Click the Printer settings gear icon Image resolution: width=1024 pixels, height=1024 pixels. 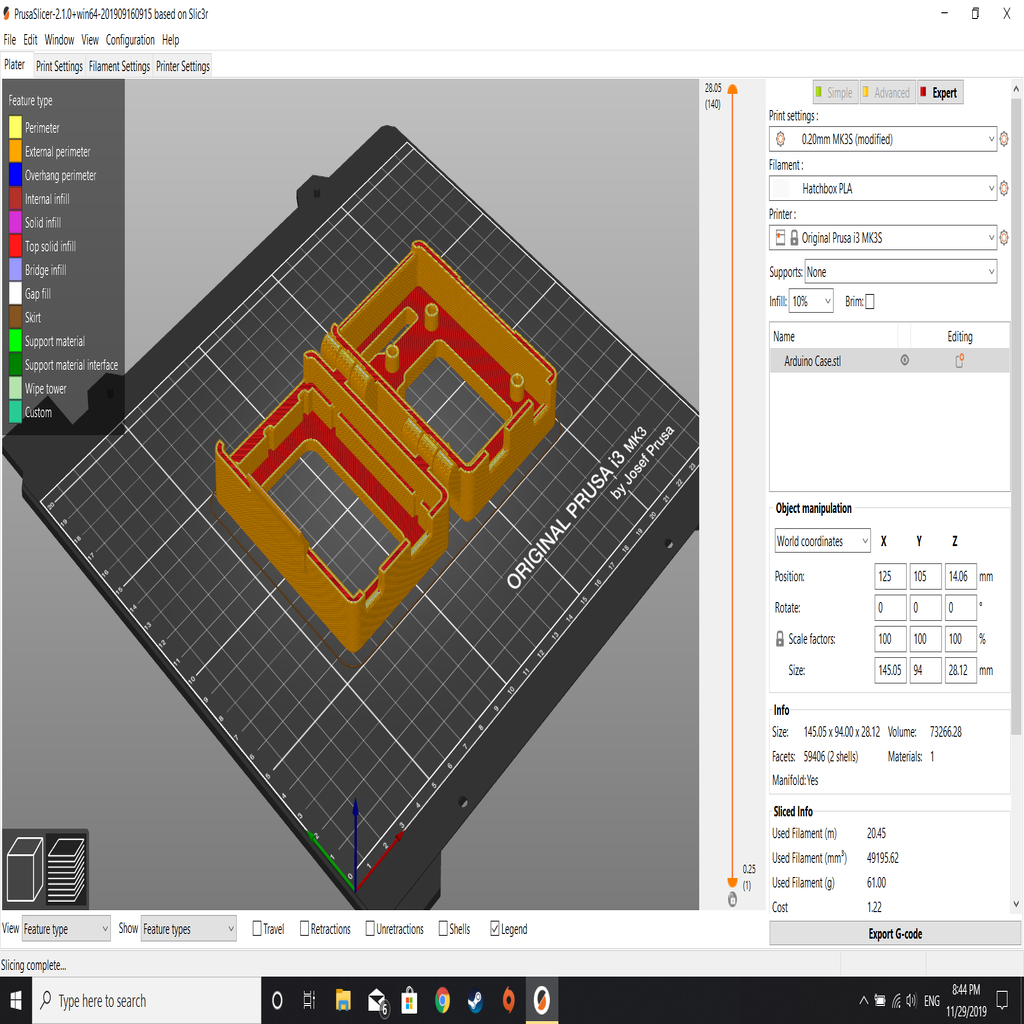(x=1003, y=238)
